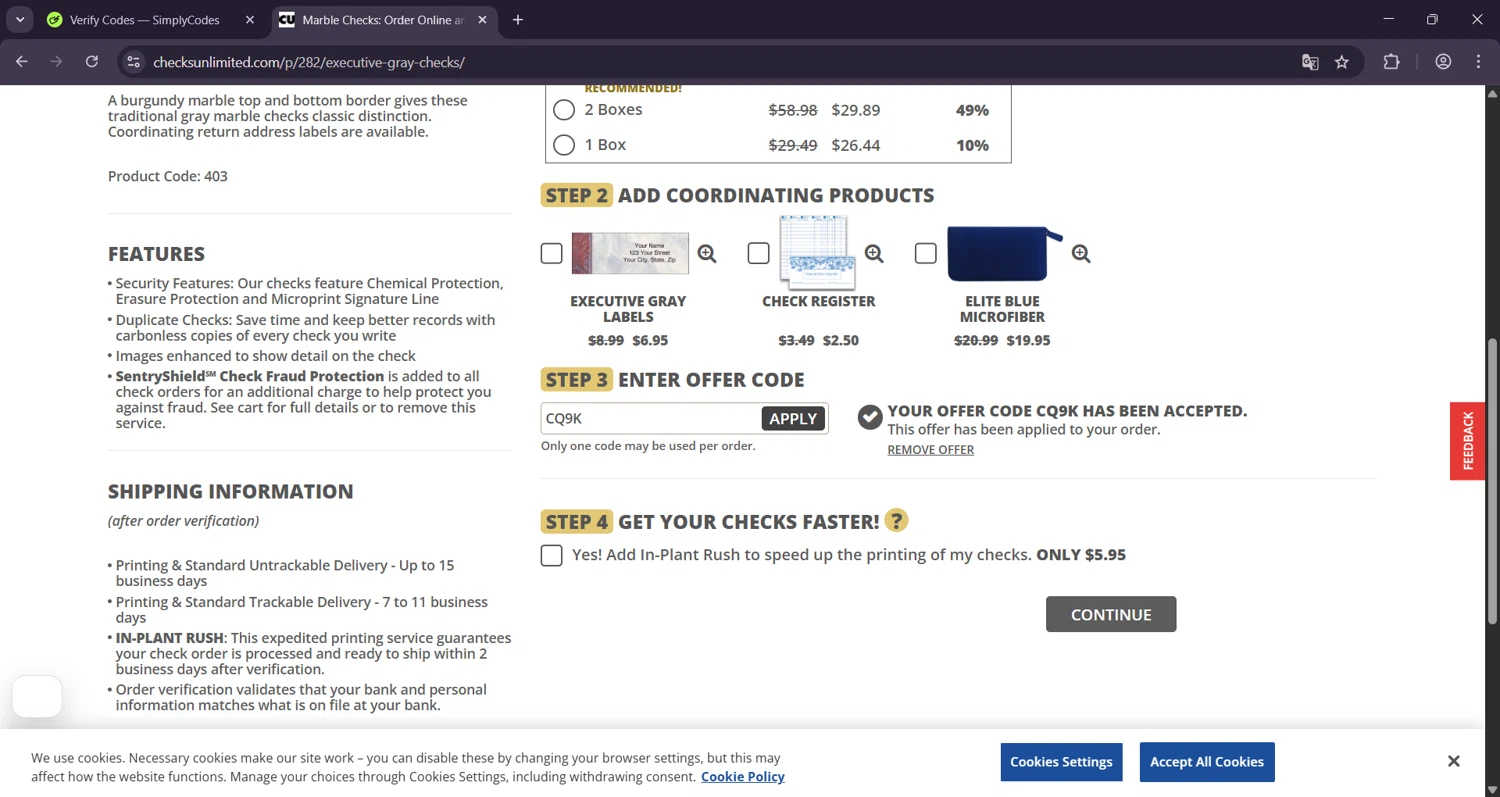The width and height of the screenshot is (1500, 797).
Task: Switch to the Verify Codes SimplyCodes tab
Action: tap(144, 20)
